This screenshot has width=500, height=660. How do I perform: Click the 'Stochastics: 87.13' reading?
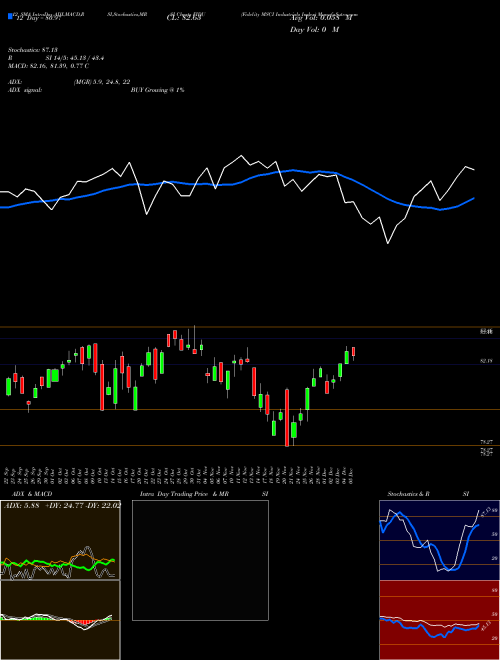tap(32, 50)
